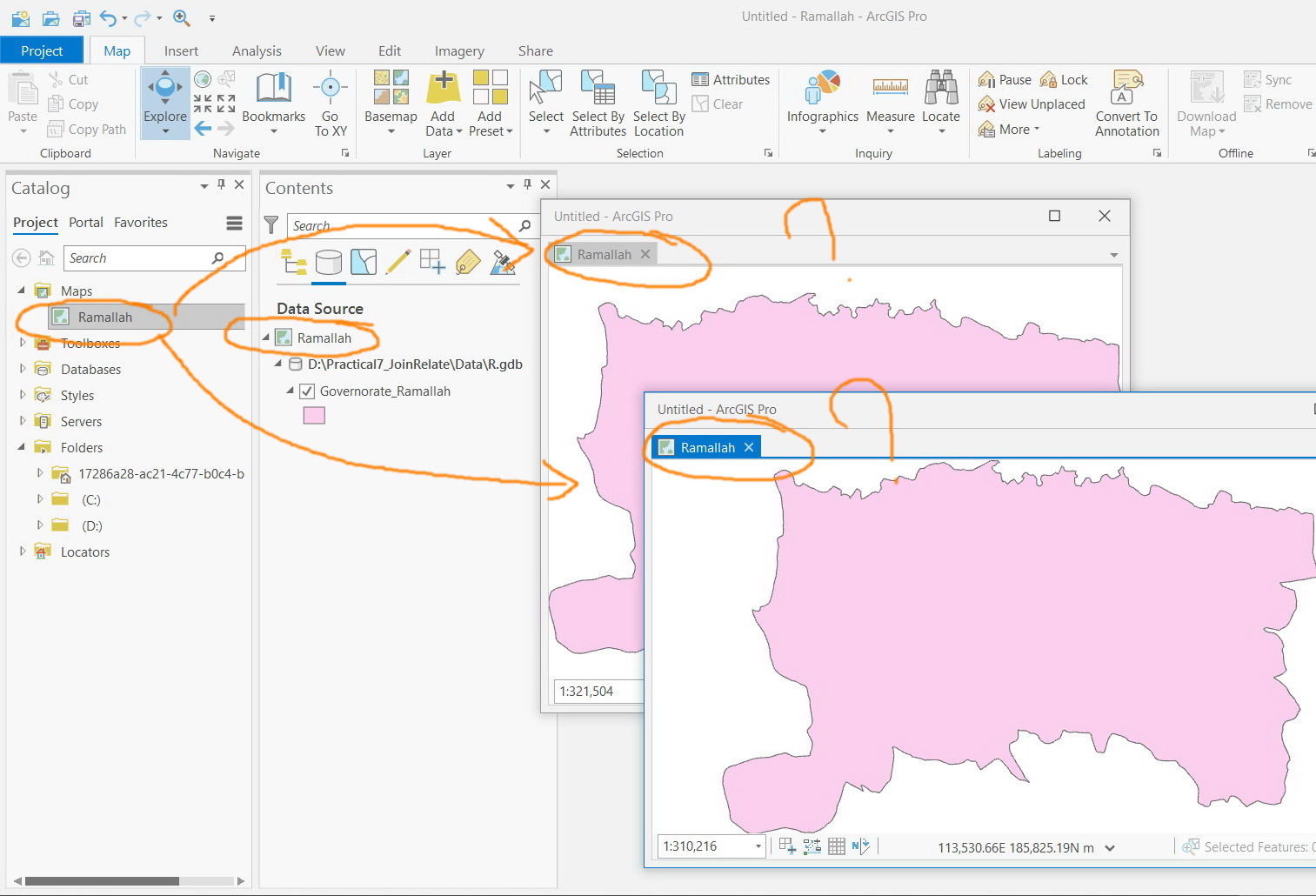Click the Contents pane filter icon
The image size is (1316, 896).
pyautogui.click(x=271, y=225)
